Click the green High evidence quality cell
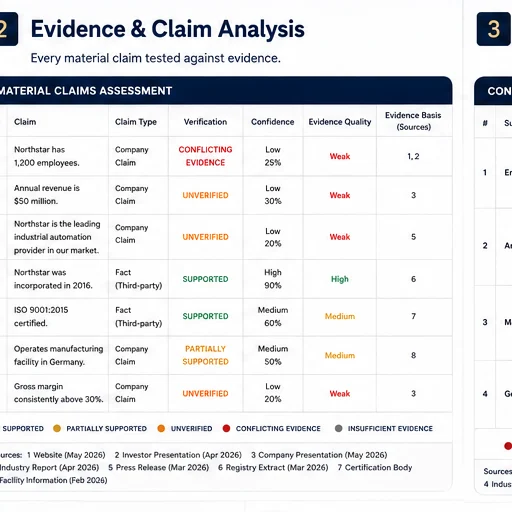The image size is (512, 512). click(x=340, y=279)
